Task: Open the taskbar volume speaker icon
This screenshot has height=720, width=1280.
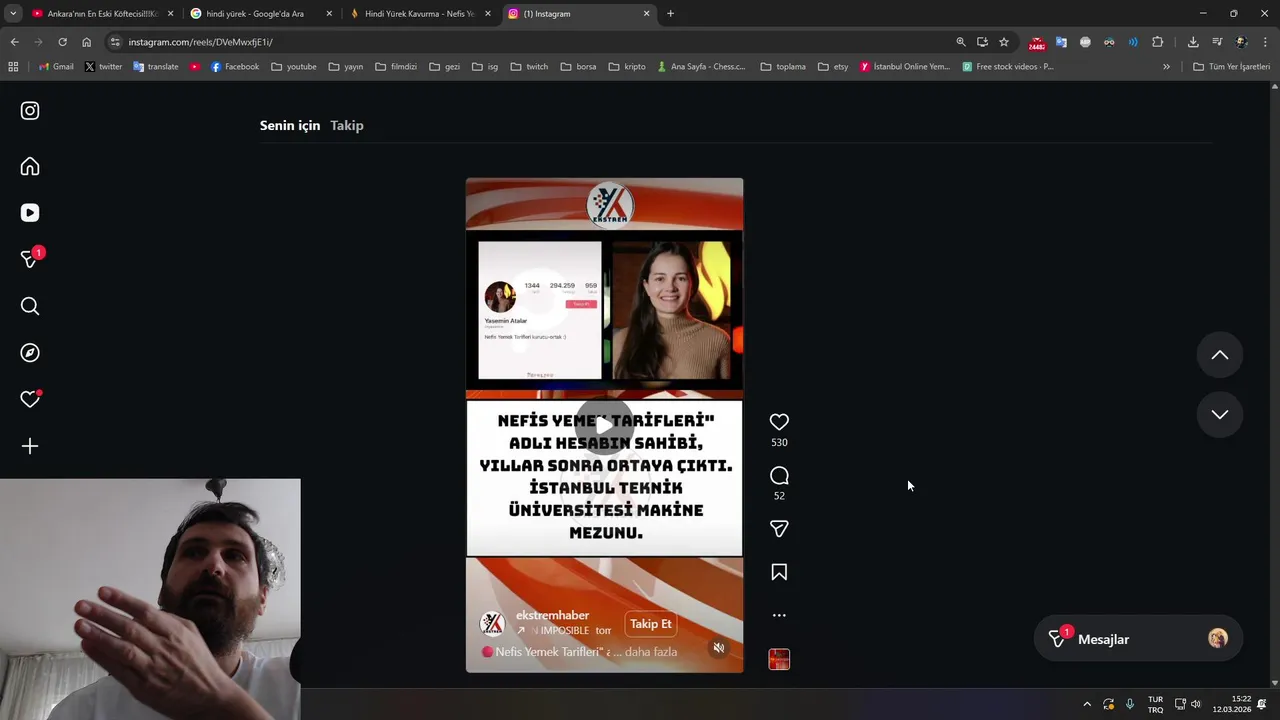Action: pos(1196,704)
